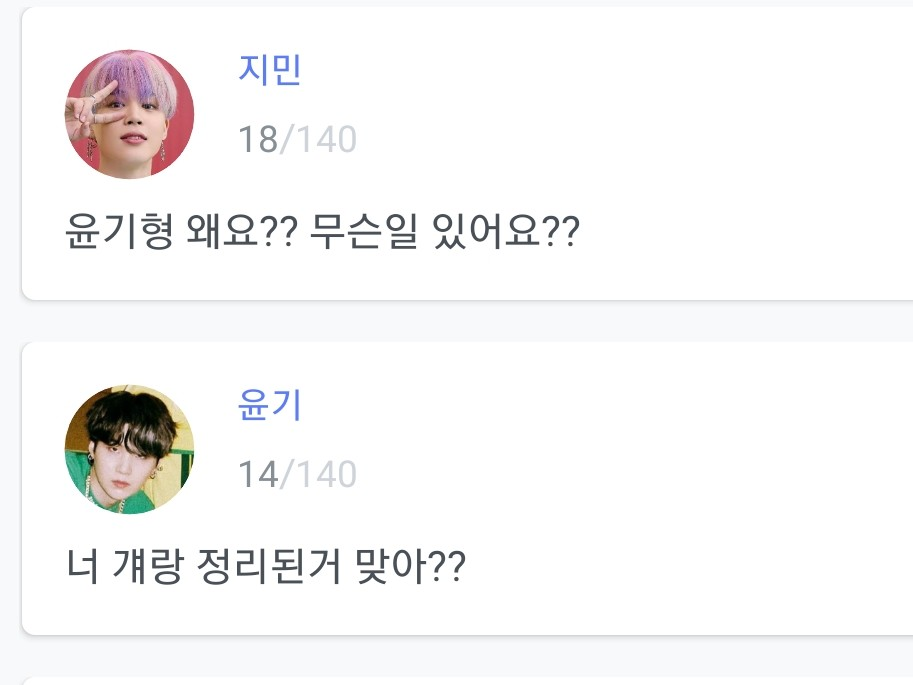913x685 pixels.
Task: Click the profile avatar beside 지민
Action: 129,115
